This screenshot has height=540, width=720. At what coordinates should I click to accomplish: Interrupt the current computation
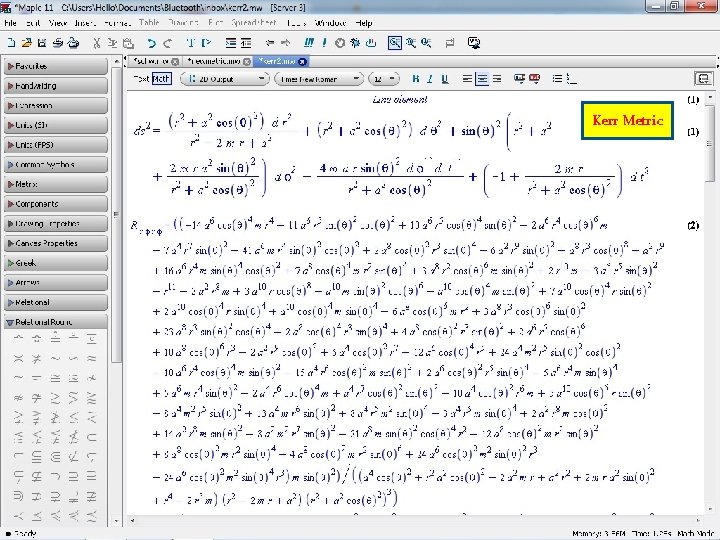(340, 43)
